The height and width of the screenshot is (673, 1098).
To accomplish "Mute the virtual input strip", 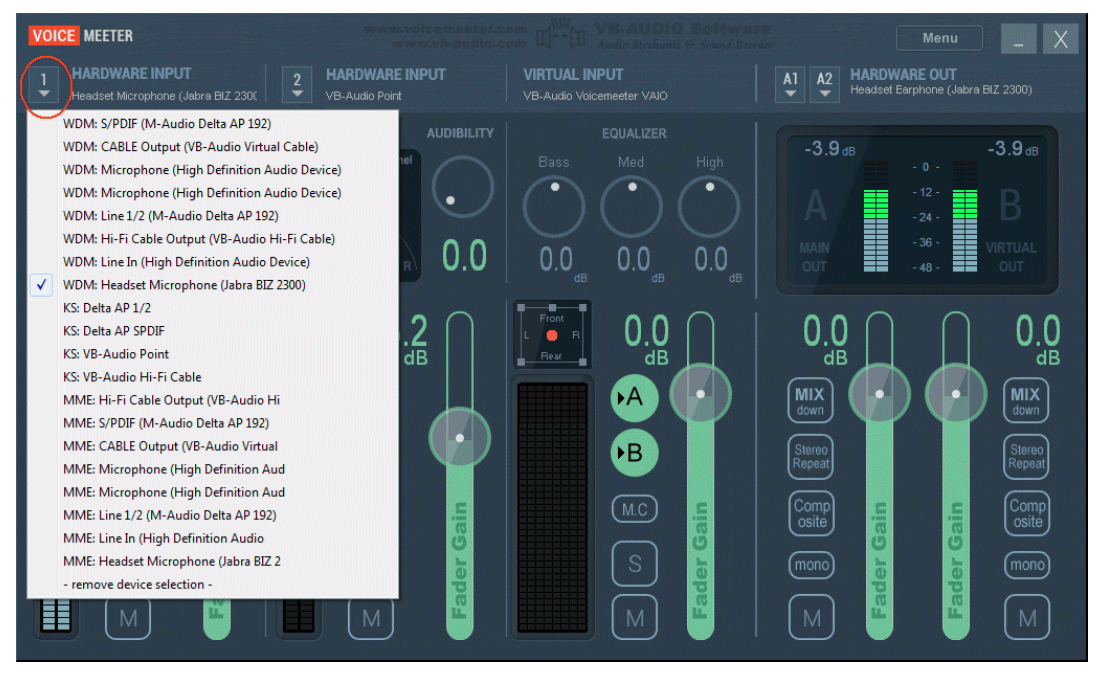I will tap(634, 618).
